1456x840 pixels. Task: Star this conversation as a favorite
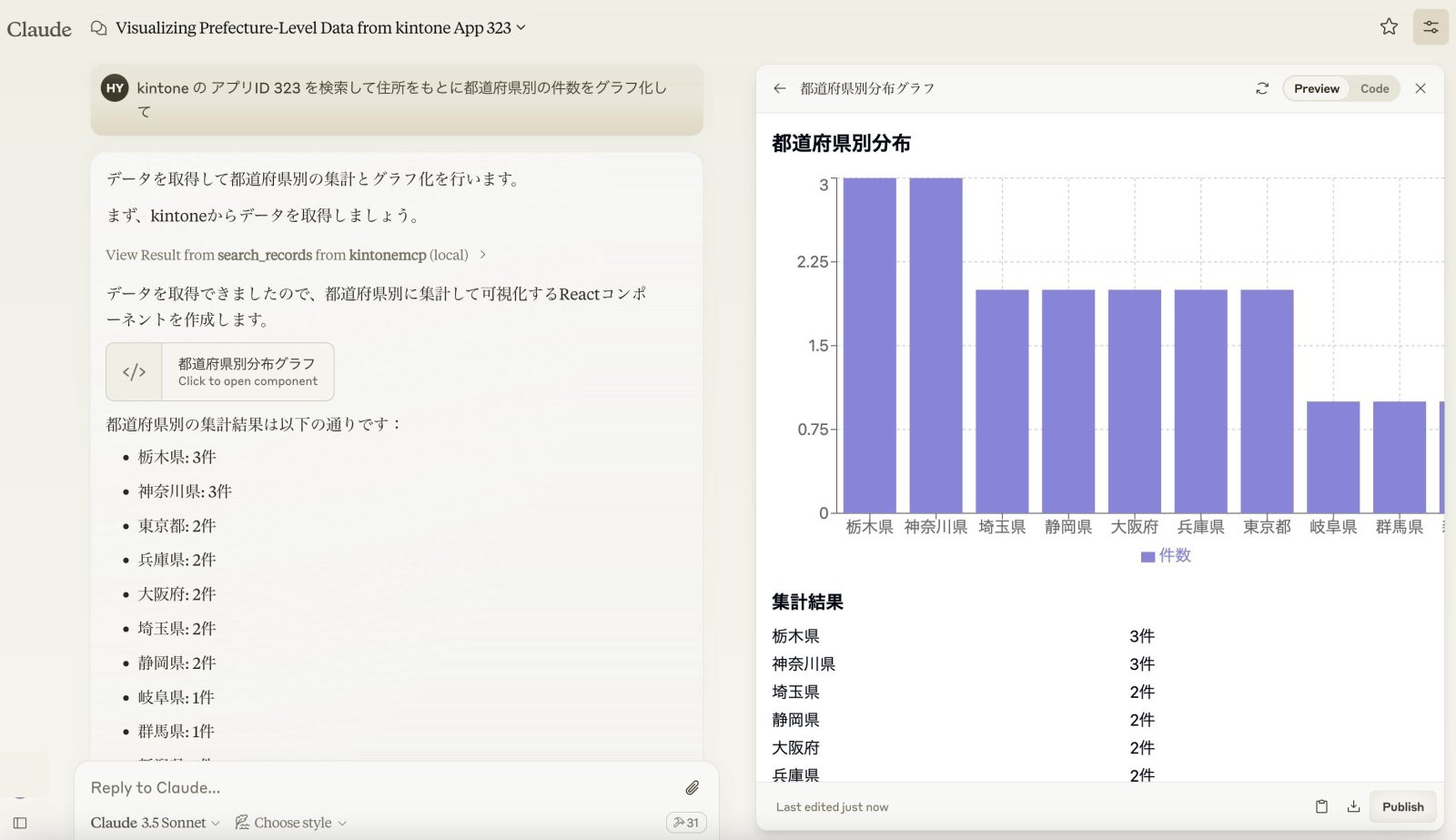pos(1389,27)
